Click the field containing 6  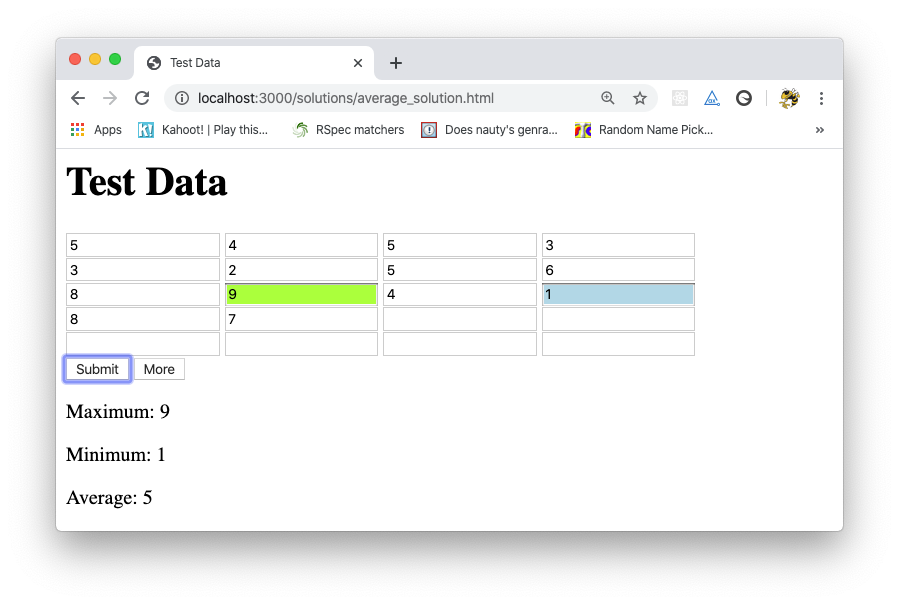618,270
